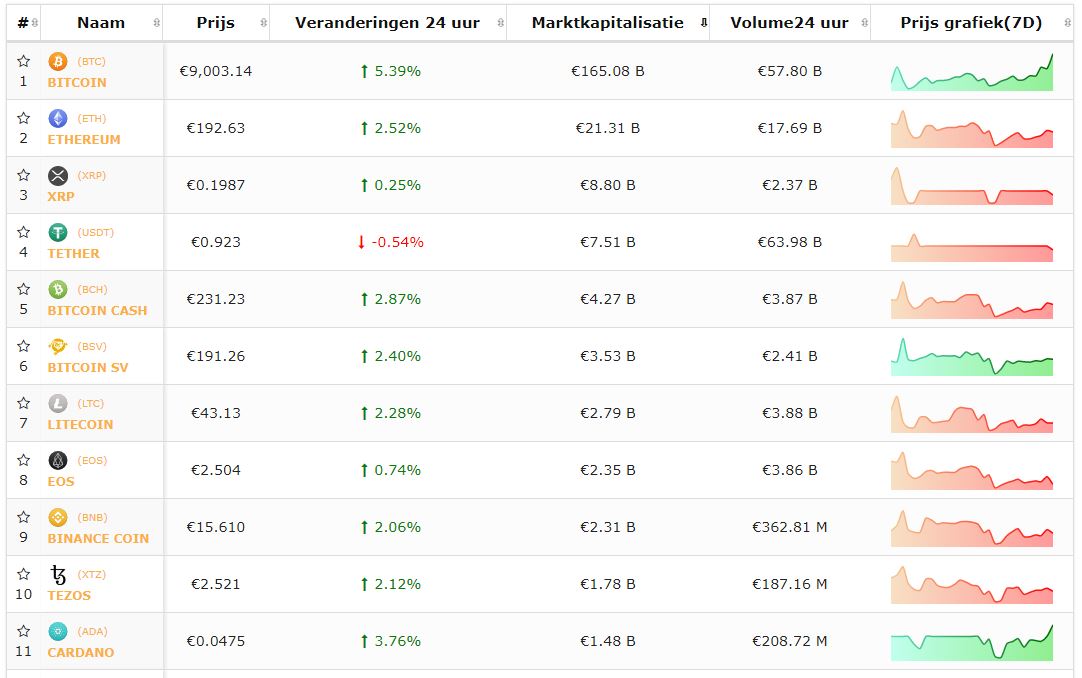Toggle favorite star for Bitcoin
Screen dimensions: 1082x678
coord(24,61)
